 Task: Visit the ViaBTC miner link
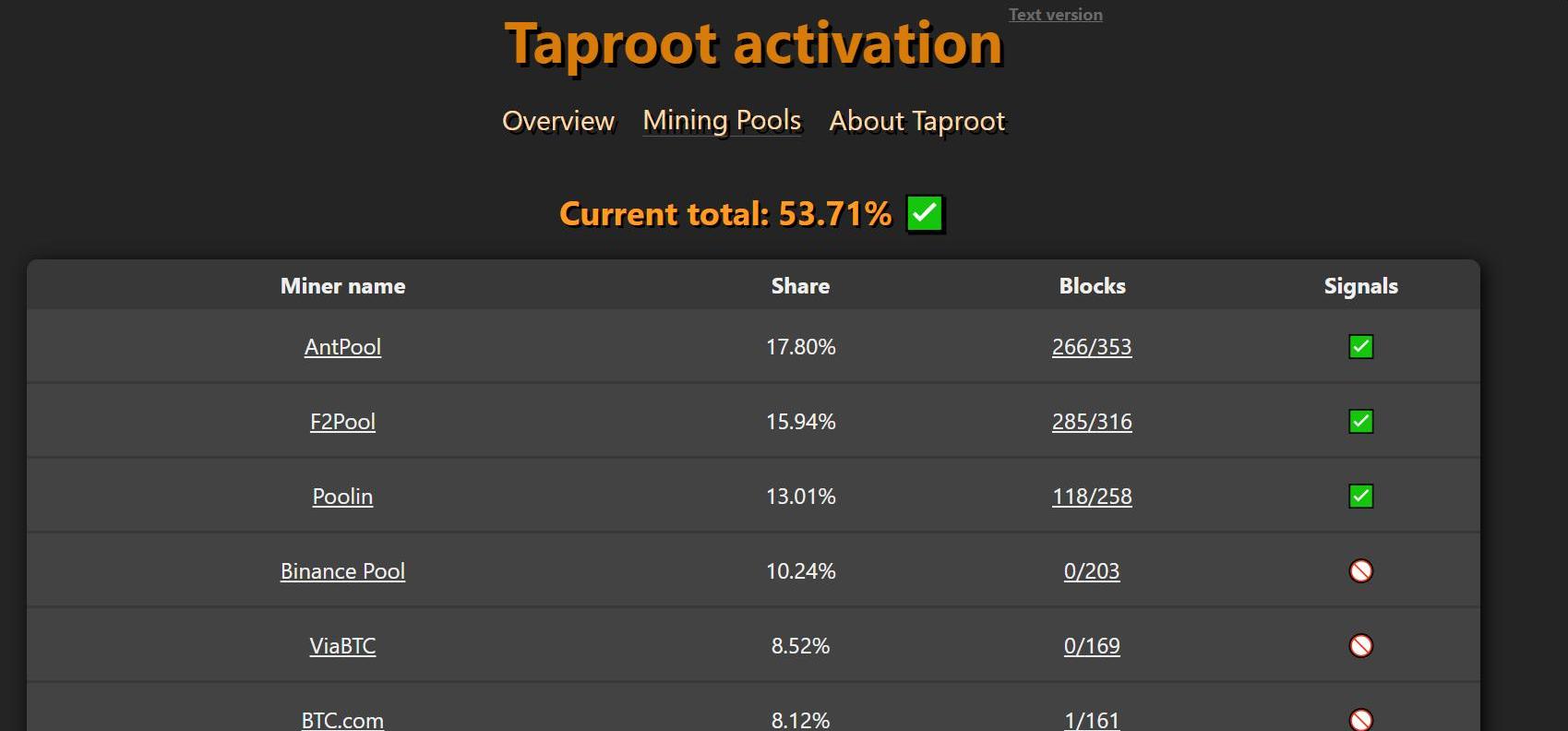click(342, 646)
